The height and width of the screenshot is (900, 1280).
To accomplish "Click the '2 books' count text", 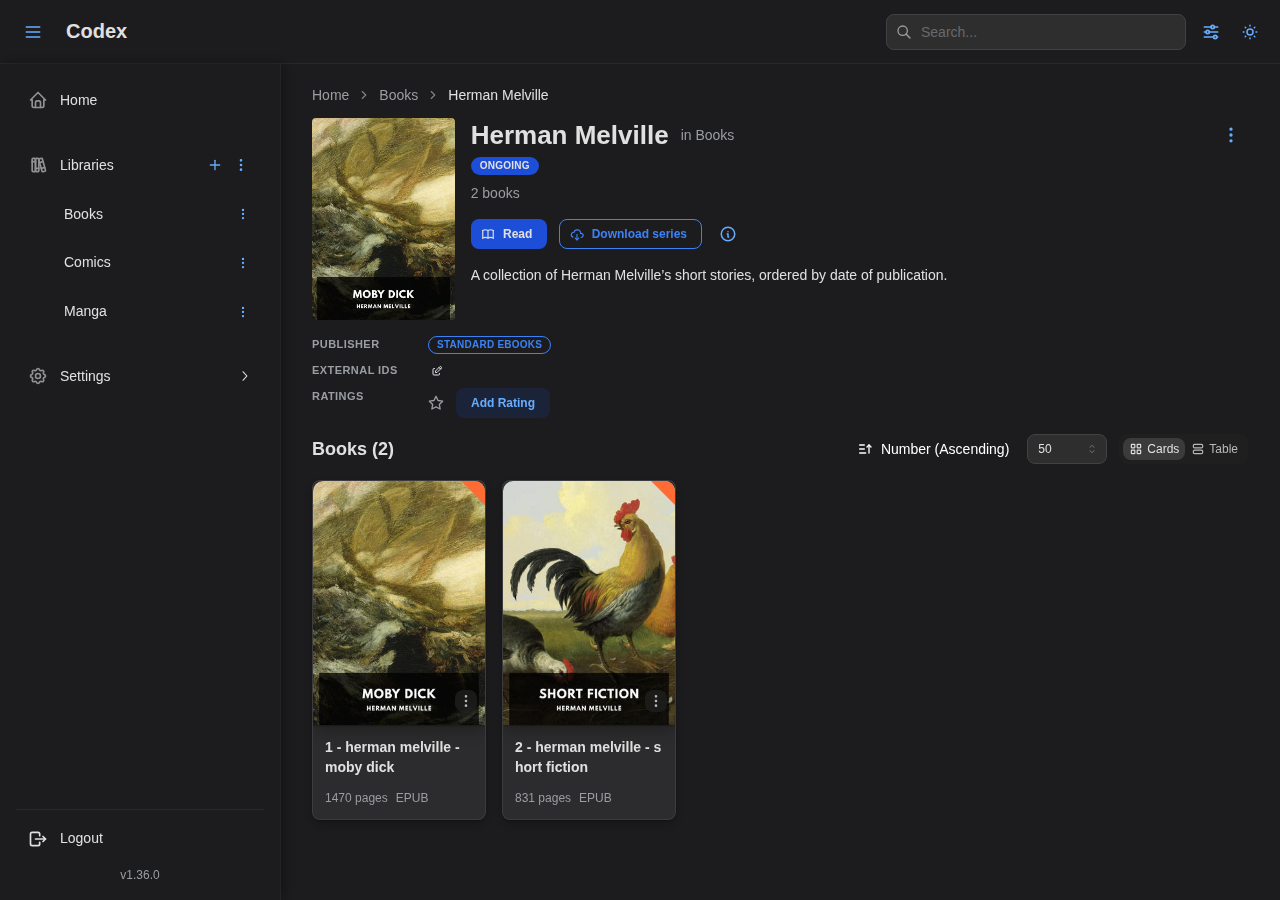I will coord(495,193).
